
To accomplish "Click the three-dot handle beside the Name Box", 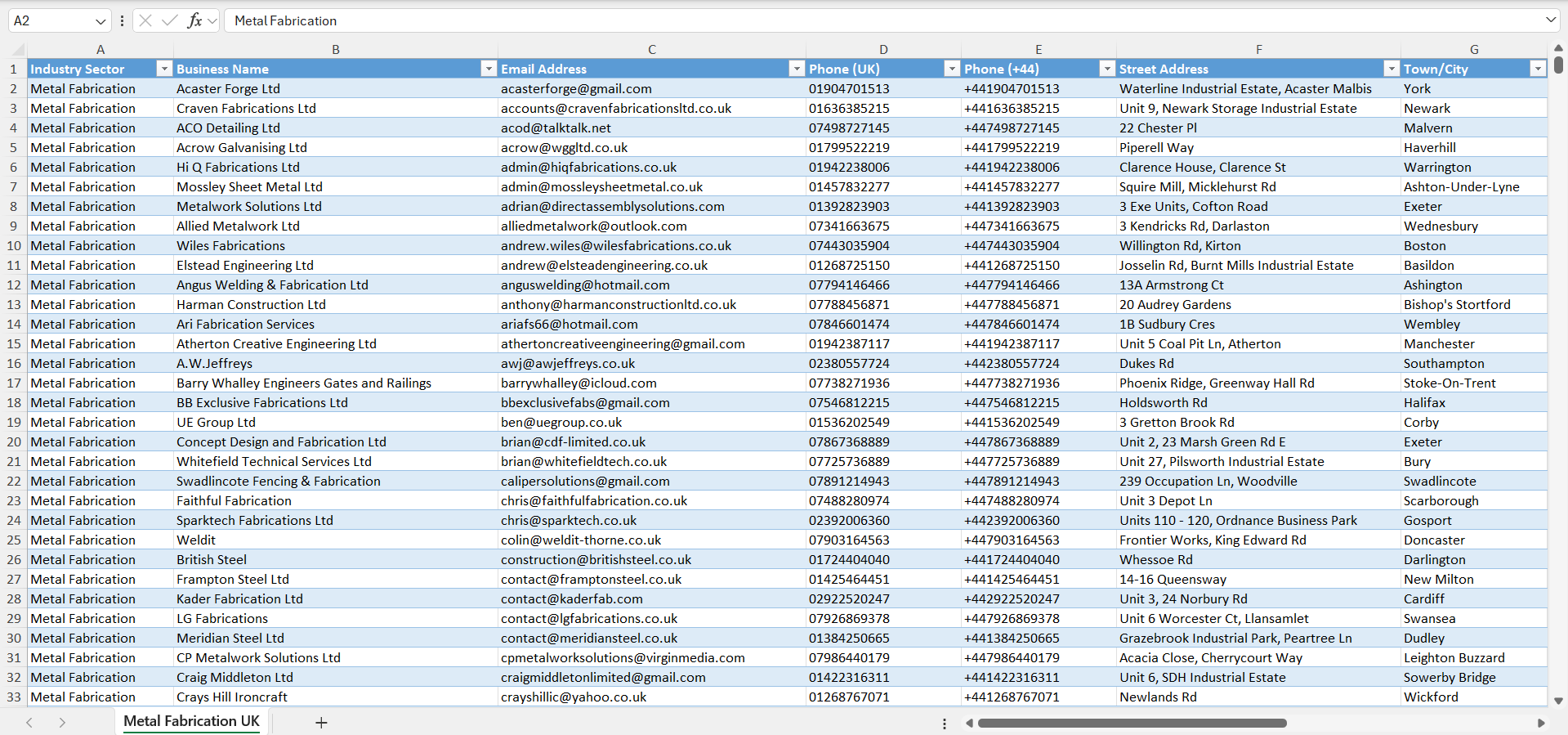I will coord(122,20).
